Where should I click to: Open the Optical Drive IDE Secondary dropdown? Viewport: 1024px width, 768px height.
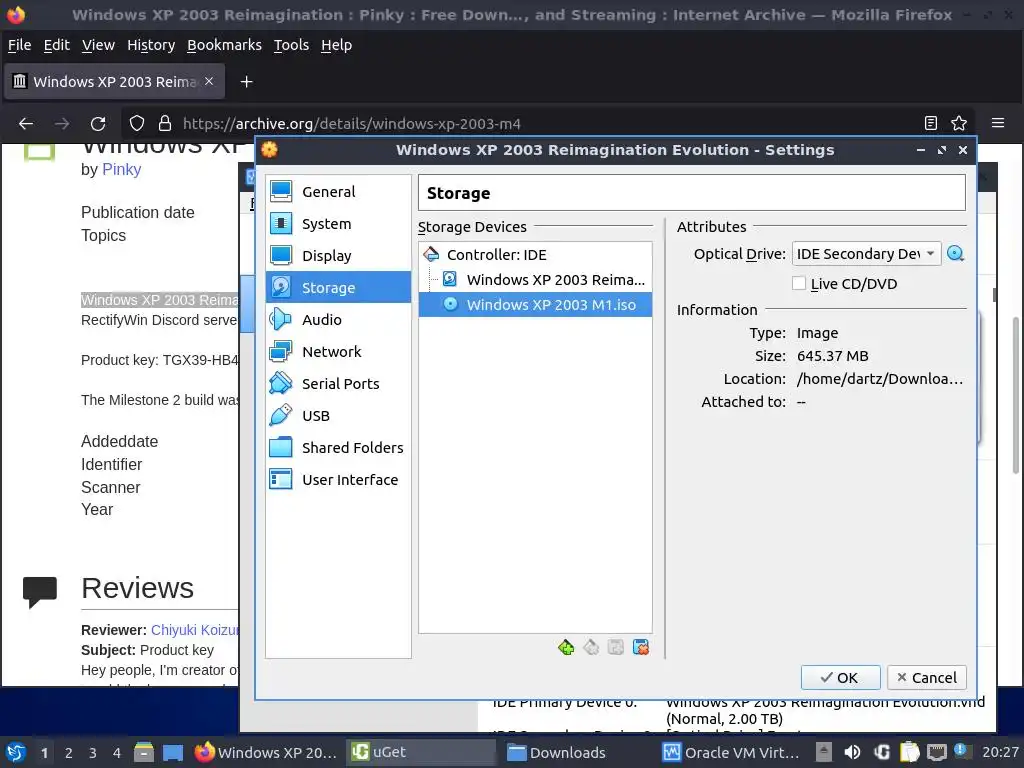point(866,253)
